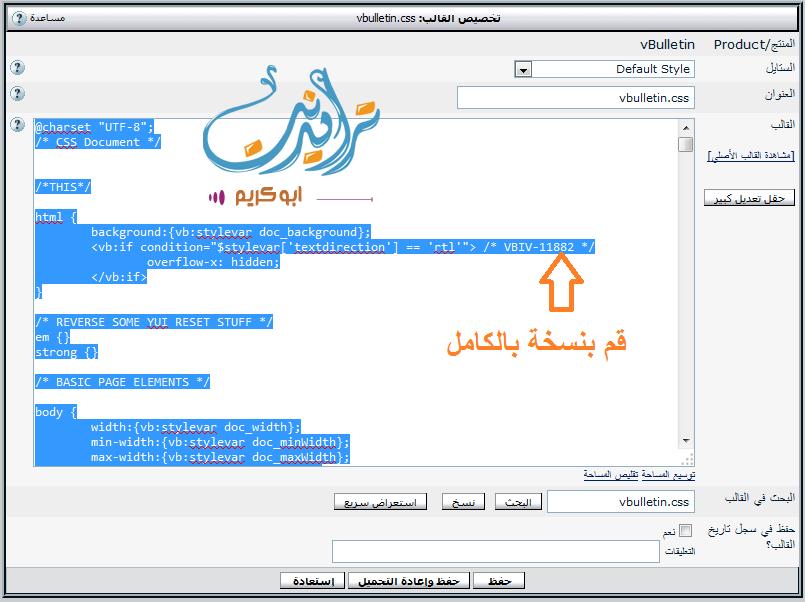Click the استعراض سريع quick preview button
810x602 pixels.
tap(380, 502)
